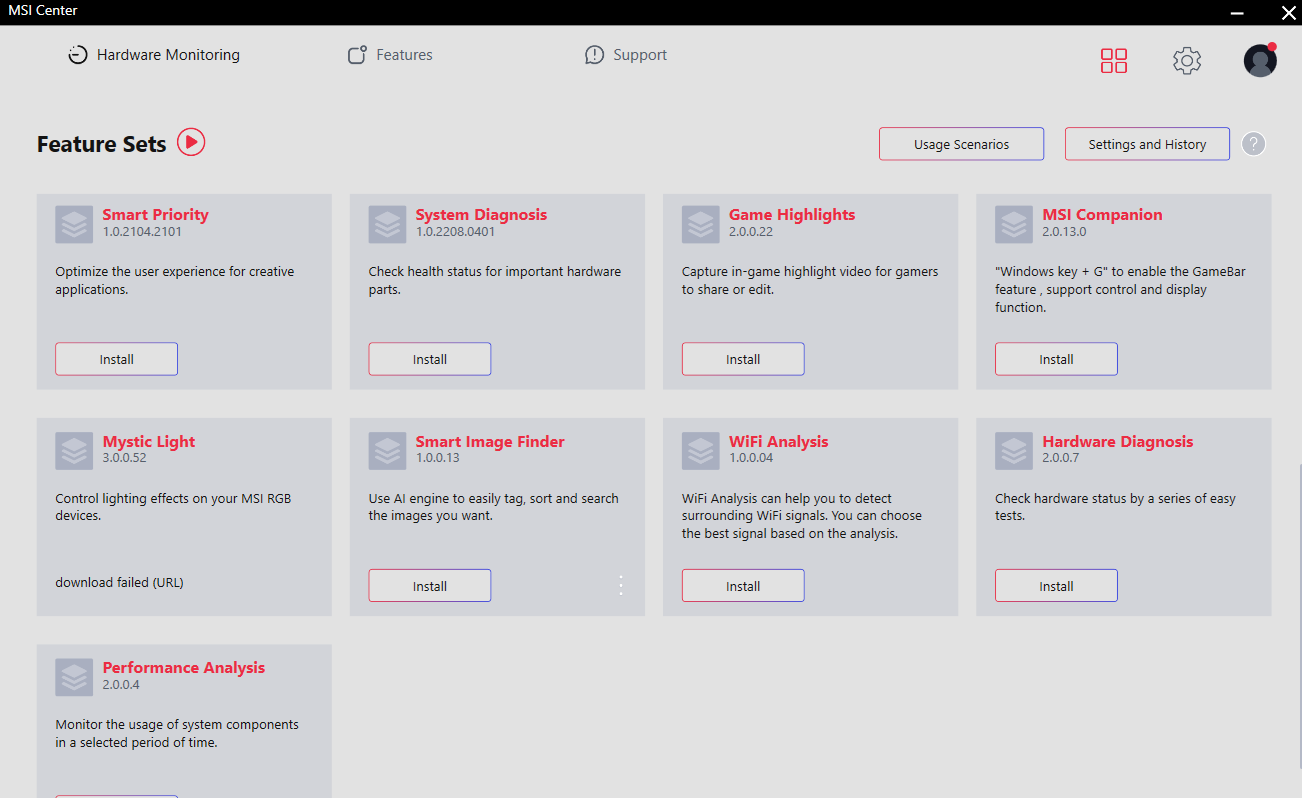Click the MSI Companion title
Viewport: 1302px width, 798px height.
pyautogui.click(x=1102, y=215)
